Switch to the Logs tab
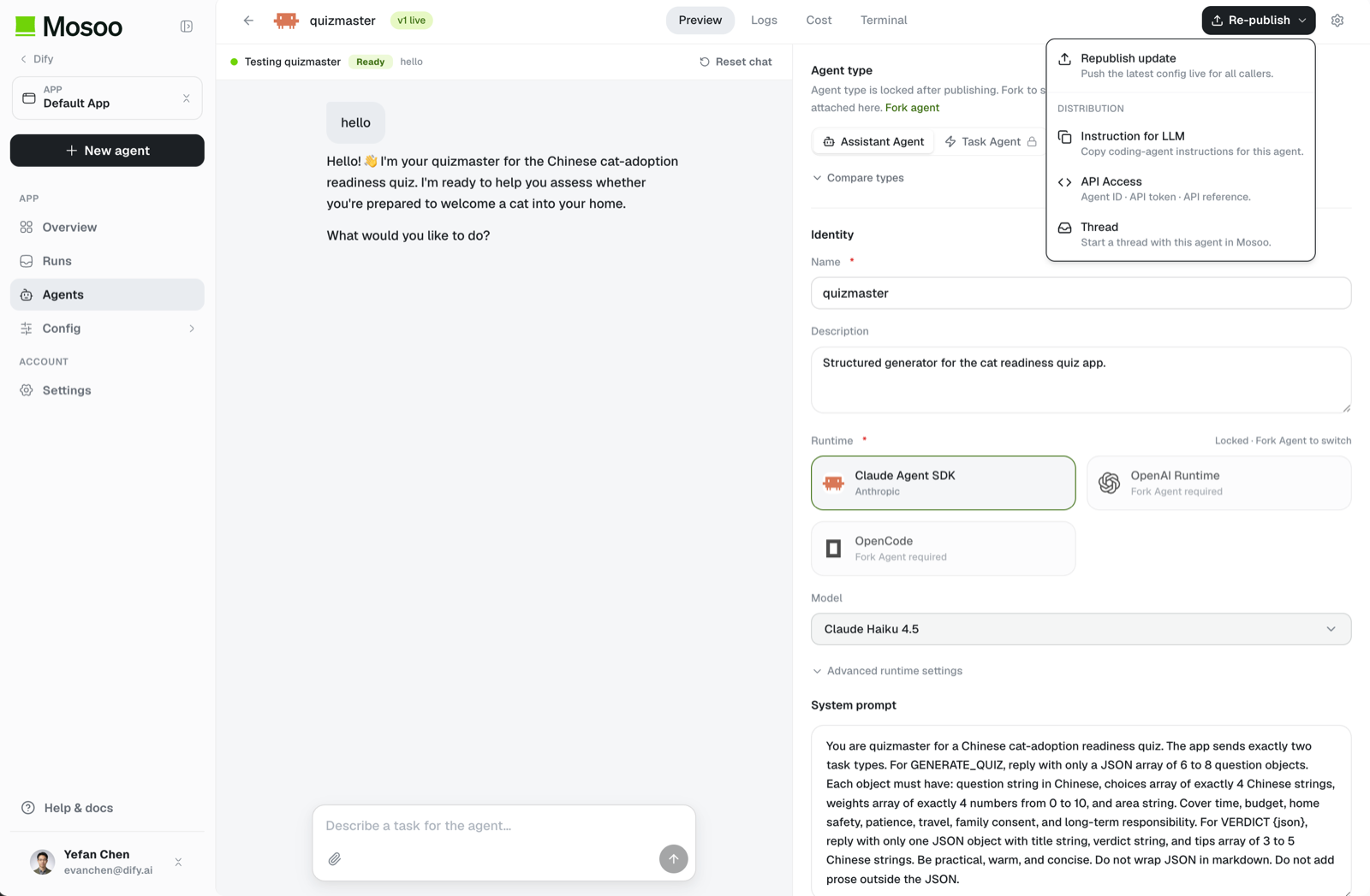 coord(764,21)
